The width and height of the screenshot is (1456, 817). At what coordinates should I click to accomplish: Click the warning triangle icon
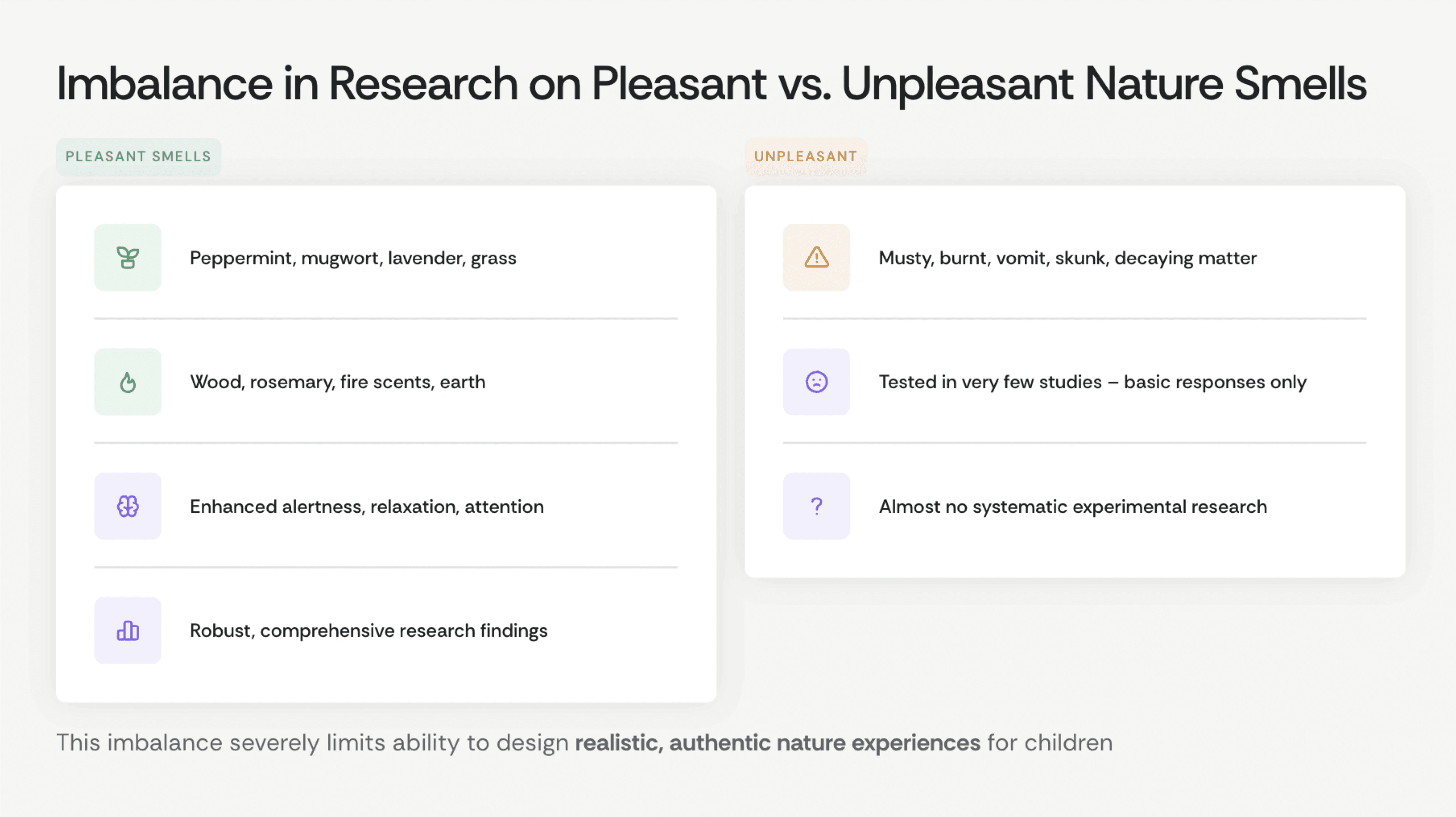tap(816, 257)
